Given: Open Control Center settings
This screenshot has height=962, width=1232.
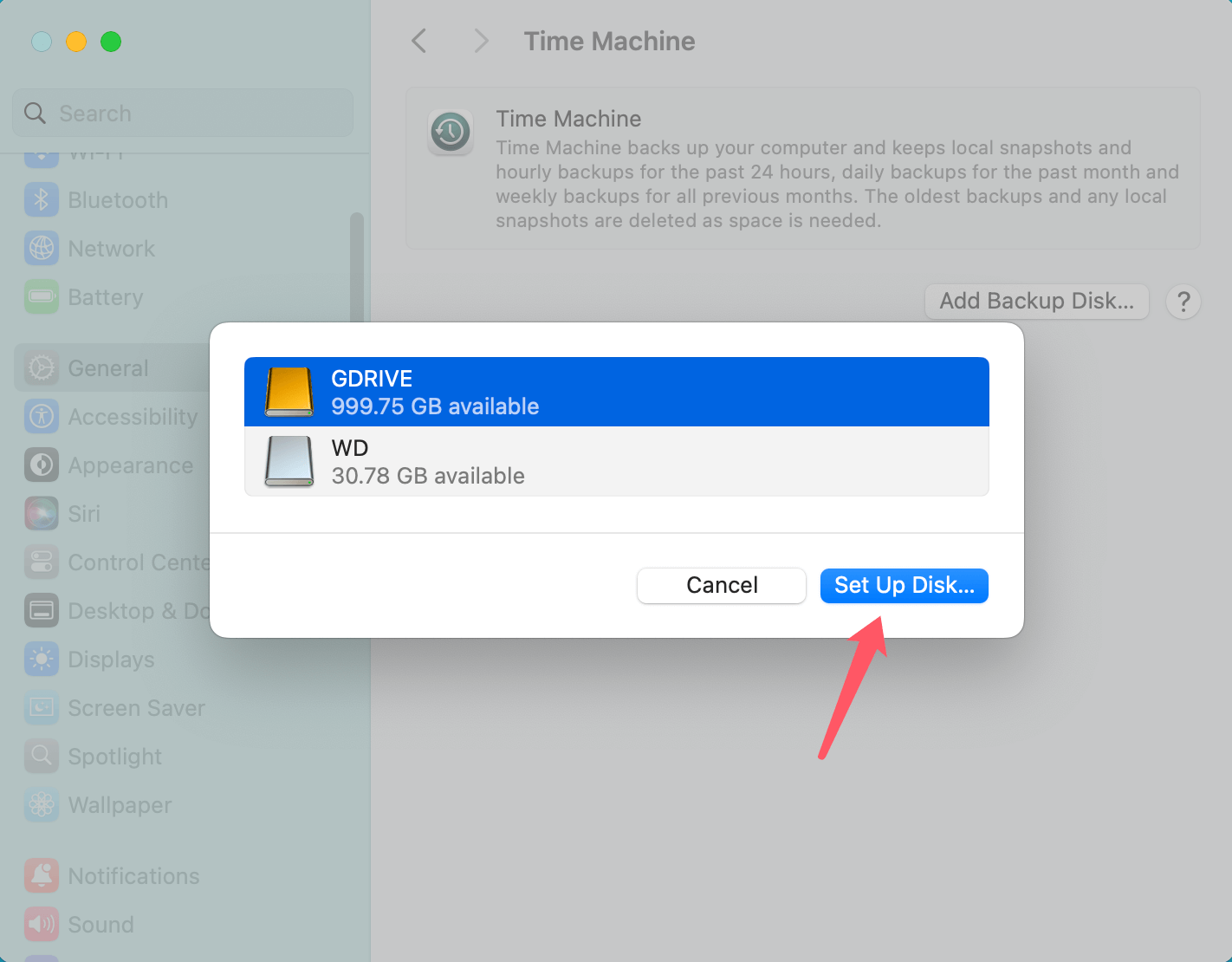Looking at the screenshot, I should pos(41,562).
